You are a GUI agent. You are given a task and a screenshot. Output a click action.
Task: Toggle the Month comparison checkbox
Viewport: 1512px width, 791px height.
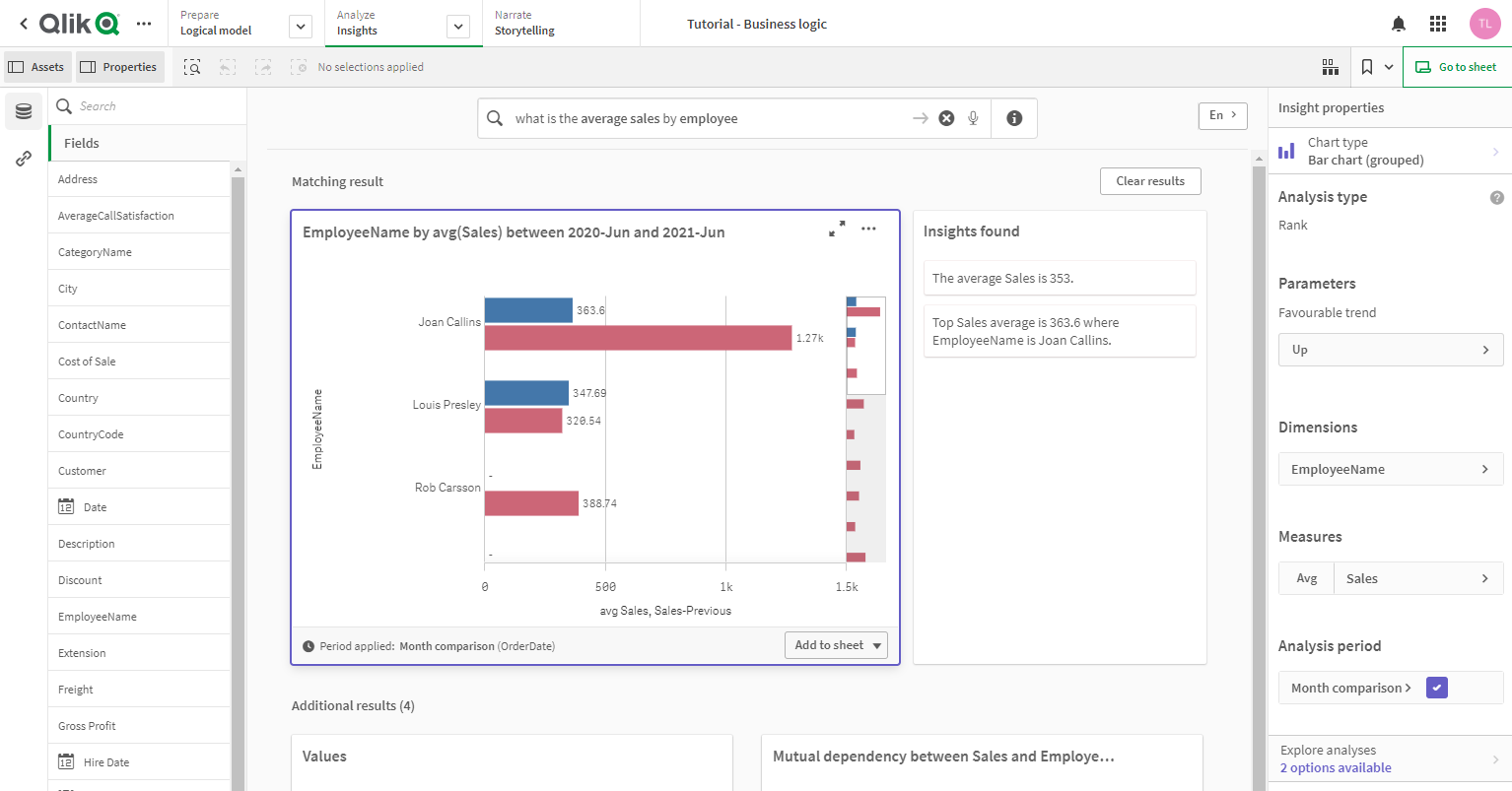pos(1437,688)
